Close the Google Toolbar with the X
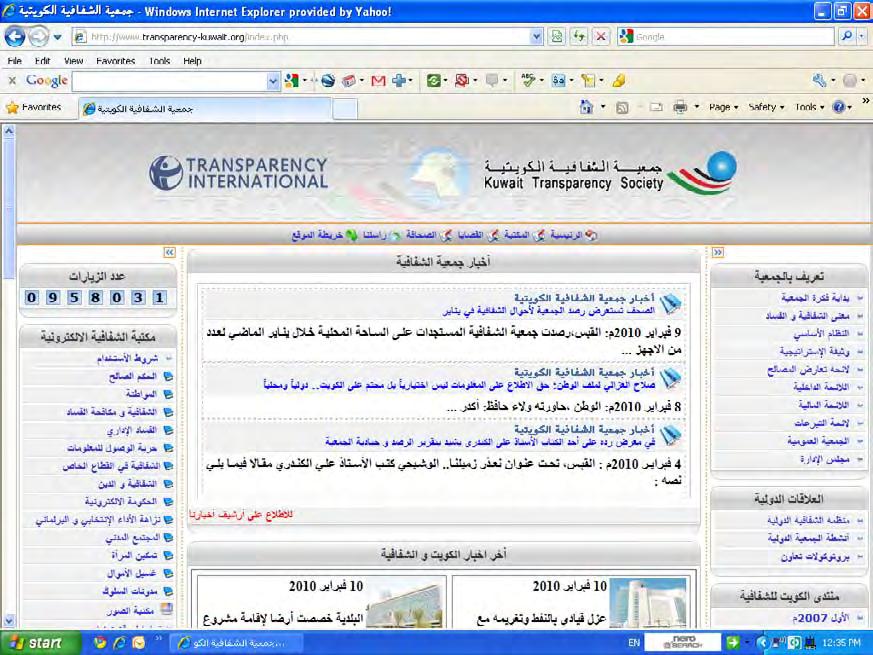 click(12, 81)
